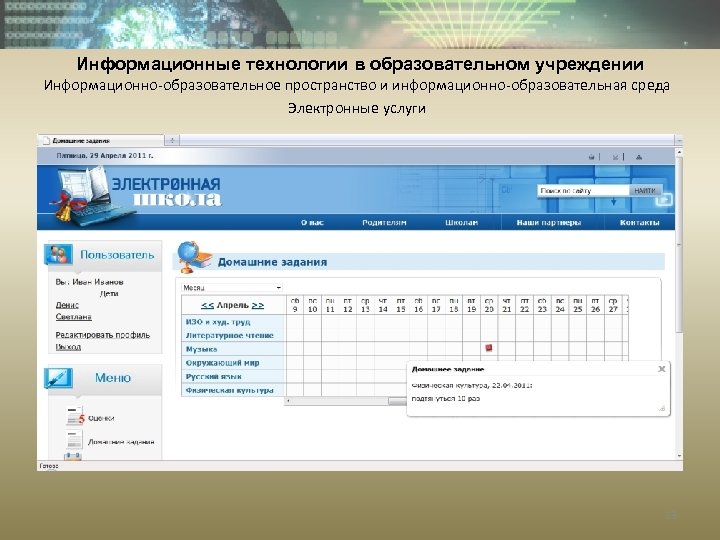Click the calendar table's horizontal scrollbar left arrow
The image size is (720, 540).
288,401
